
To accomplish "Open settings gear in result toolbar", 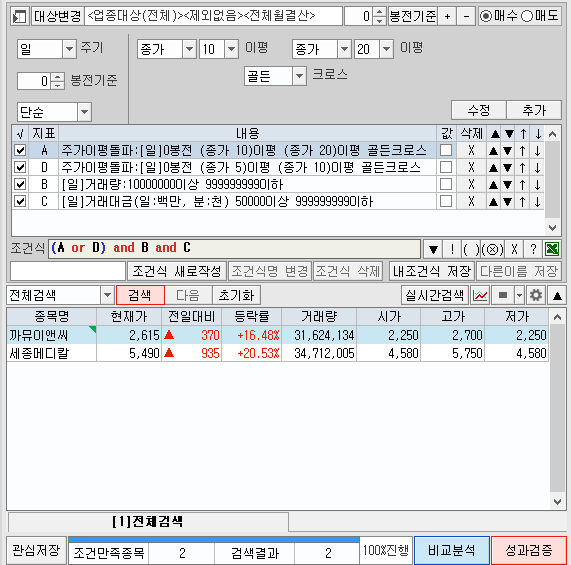I will 536,295.
